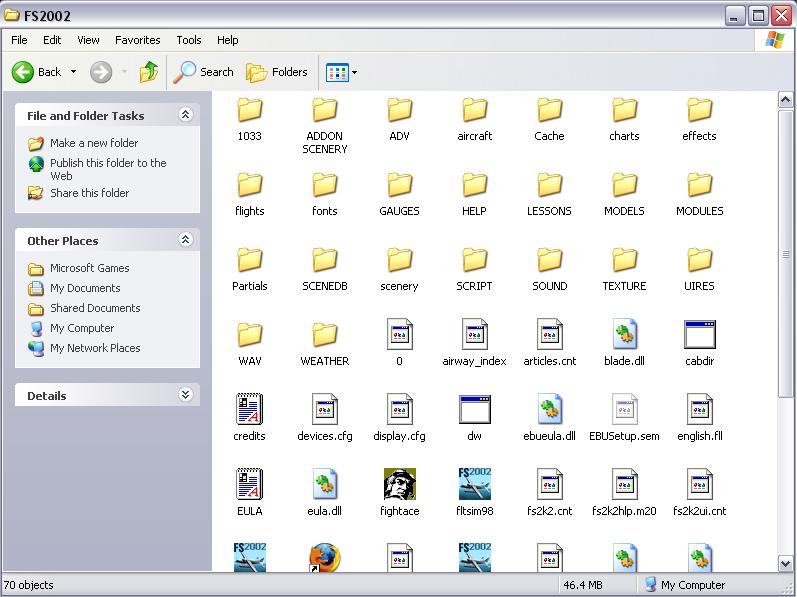
Task: Open the 1033 folder
Action: 250,120
